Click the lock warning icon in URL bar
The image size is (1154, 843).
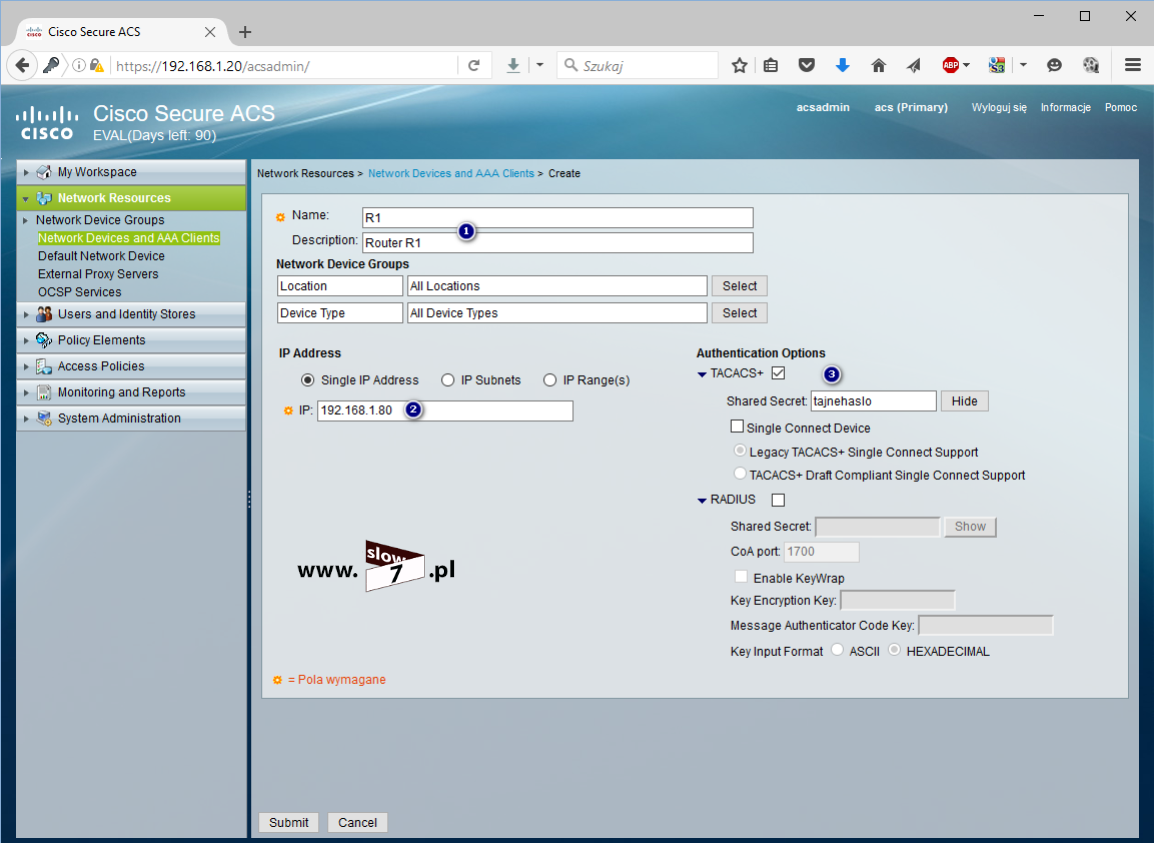tap(96, 66)
